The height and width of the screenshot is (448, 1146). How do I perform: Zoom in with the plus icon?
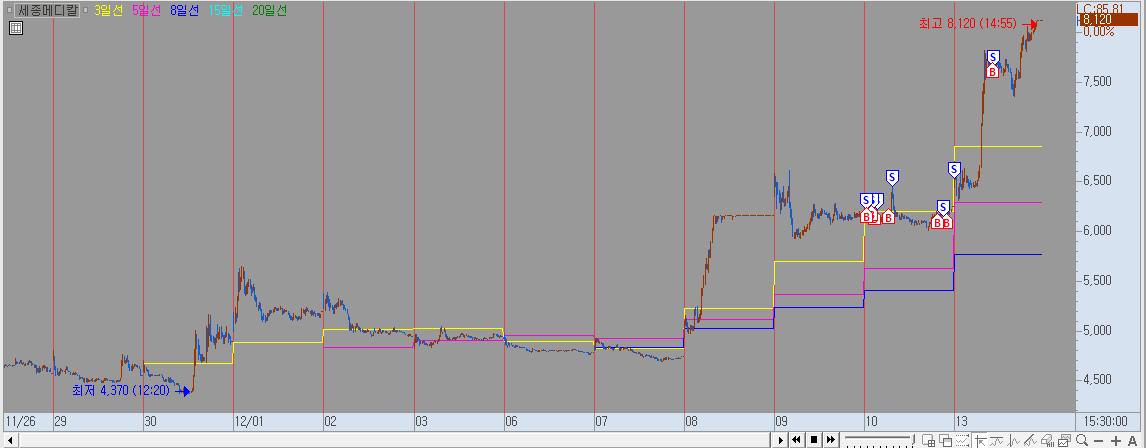(x=1116, y=441)
